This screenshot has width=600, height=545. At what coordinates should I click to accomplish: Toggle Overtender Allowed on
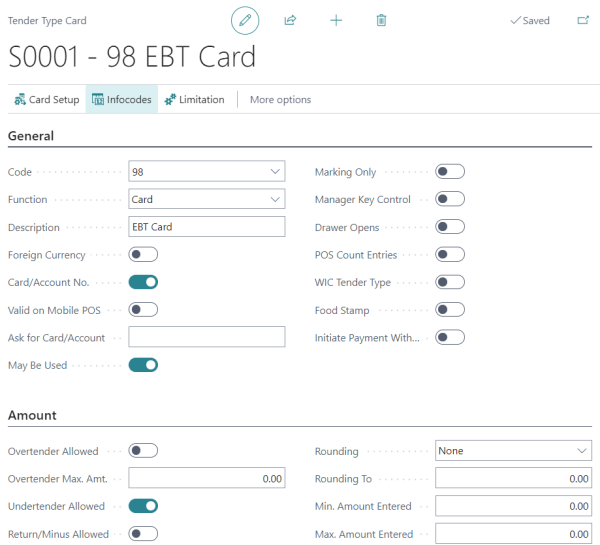[x=143, y=450]
